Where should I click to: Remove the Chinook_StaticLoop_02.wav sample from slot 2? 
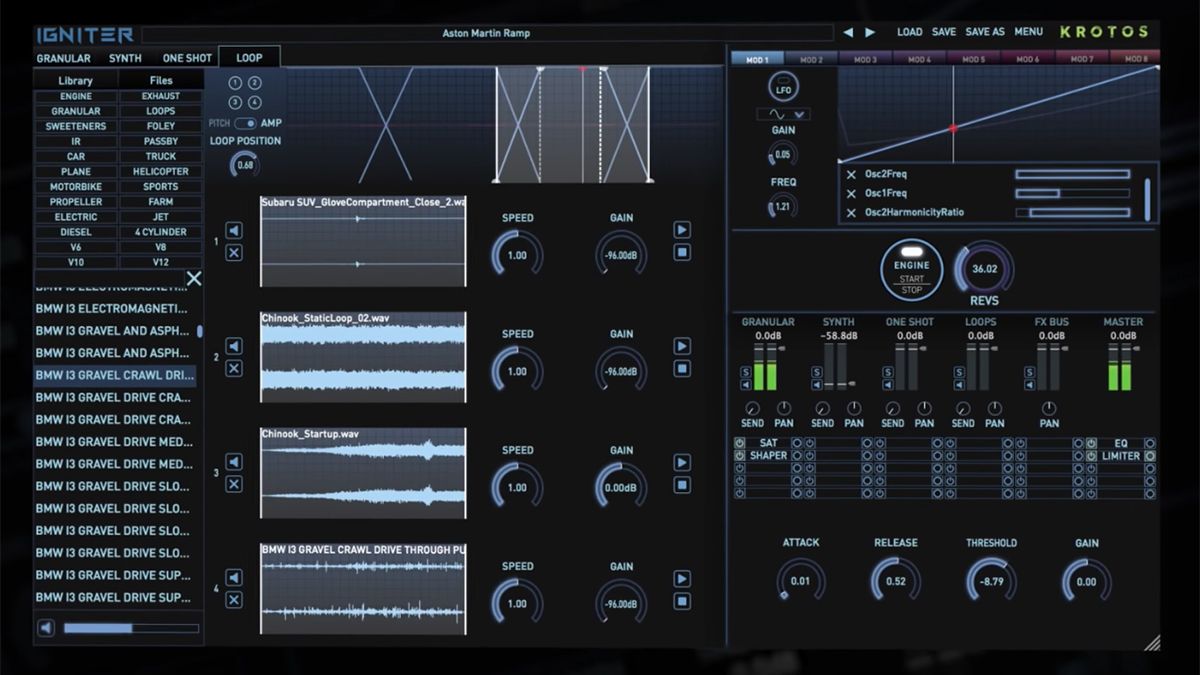[233, 369]
